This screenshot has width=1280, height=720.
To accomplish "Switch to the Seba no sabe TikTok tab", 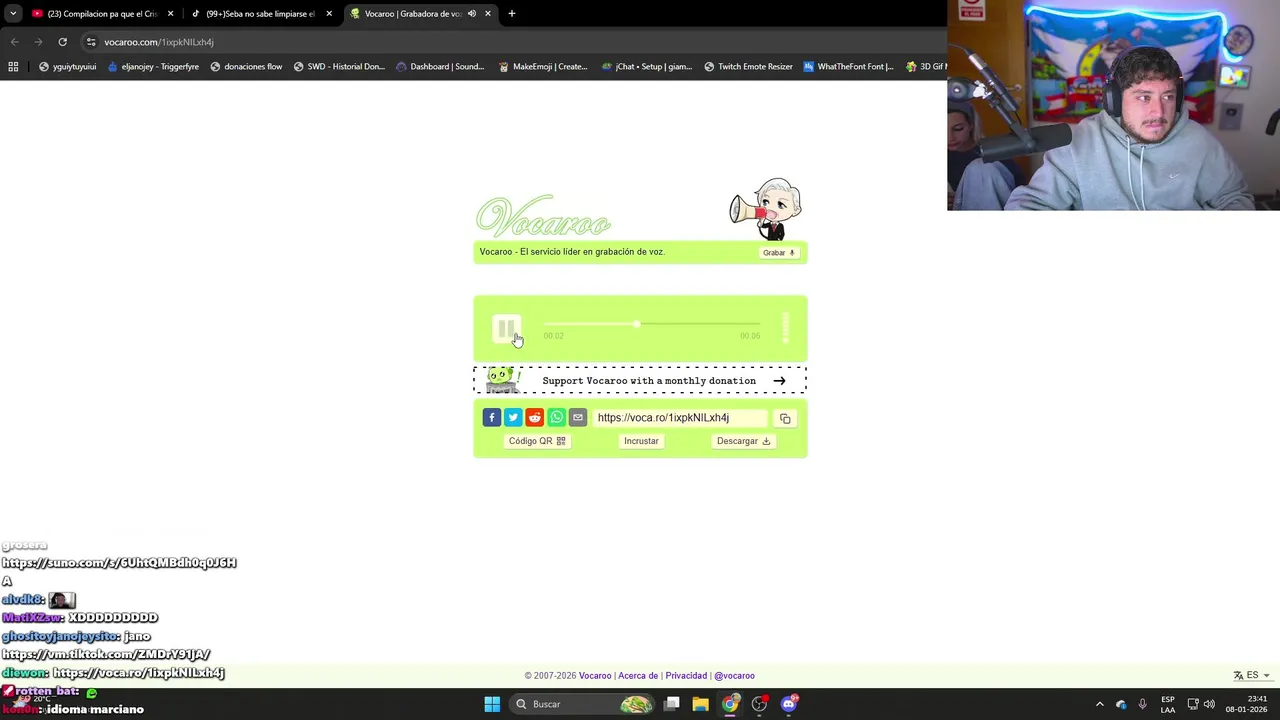I will click(260, 14).
